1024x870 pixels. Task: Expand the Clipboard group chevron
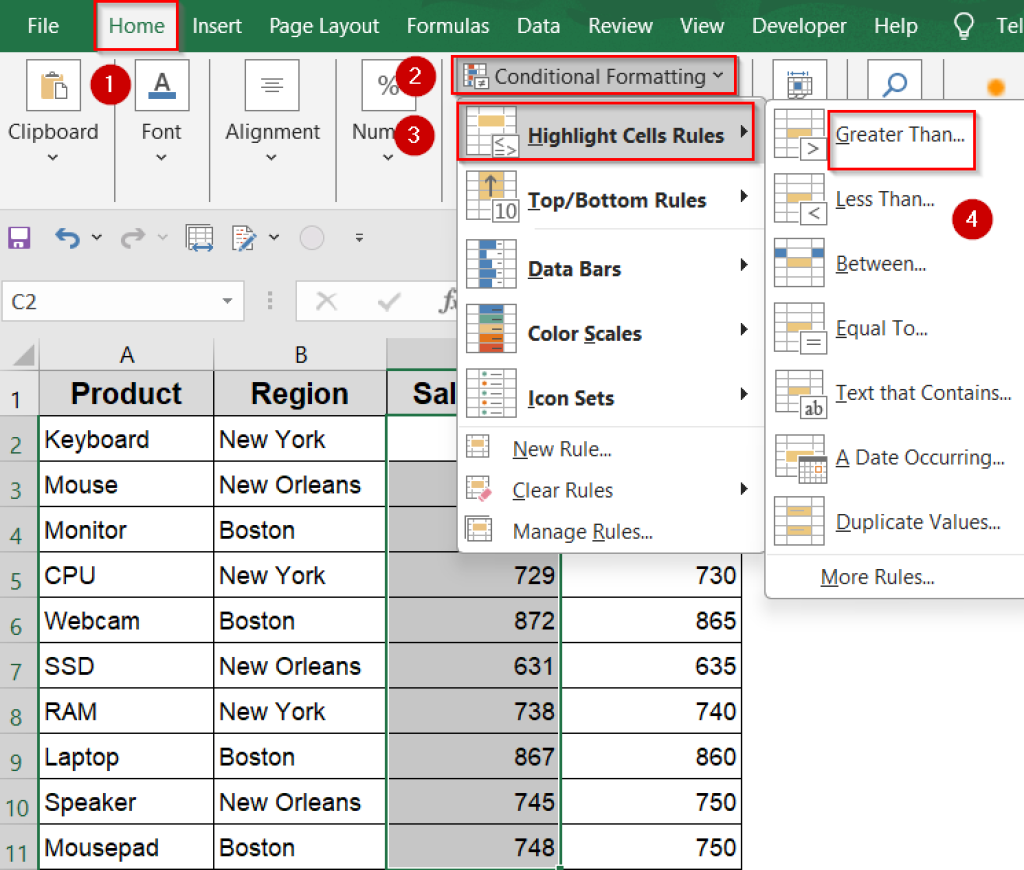pos(54,153)
